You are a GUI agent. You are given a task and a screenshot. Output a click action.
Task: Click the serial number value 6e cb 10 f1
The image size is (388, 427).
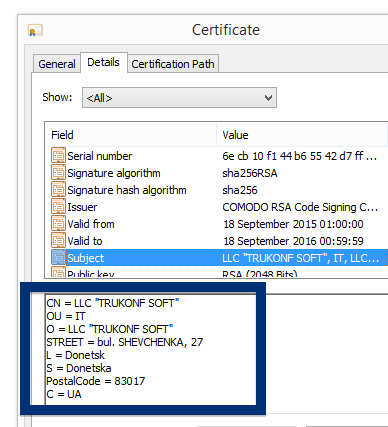[300, 156]
